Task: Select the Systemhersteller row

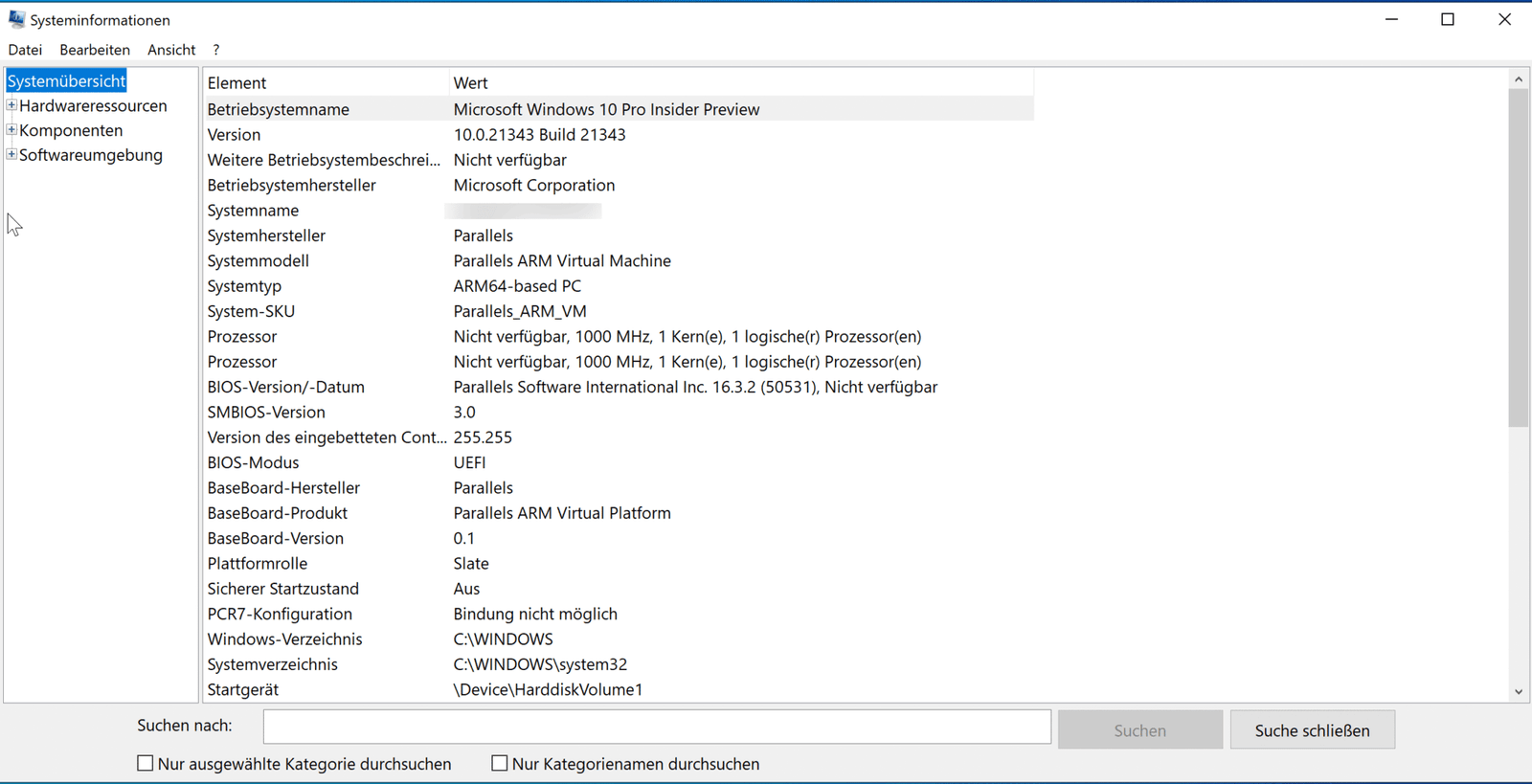Action: tap(619, 235)
